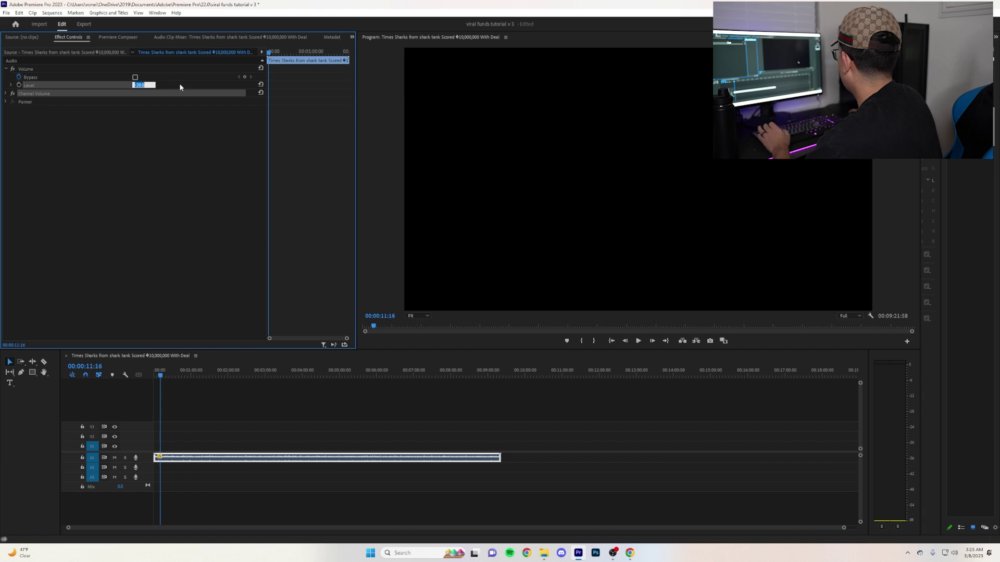
Task: Select the Type tool
Action: 10,383
